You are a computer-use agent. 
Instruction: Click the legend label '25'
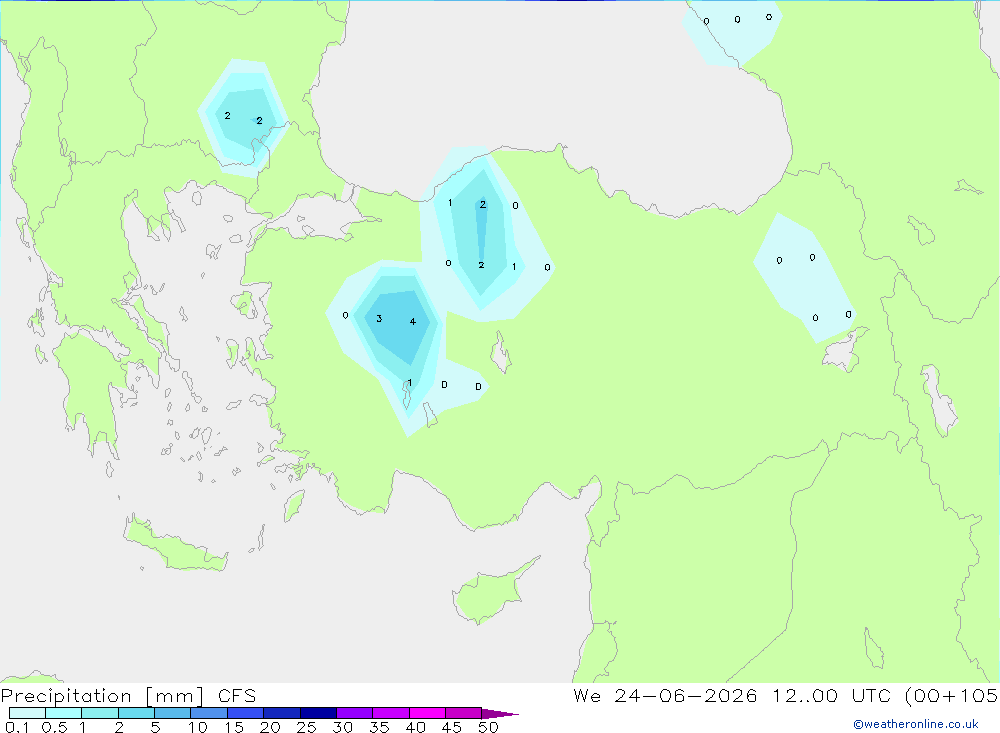coord(306,727)
